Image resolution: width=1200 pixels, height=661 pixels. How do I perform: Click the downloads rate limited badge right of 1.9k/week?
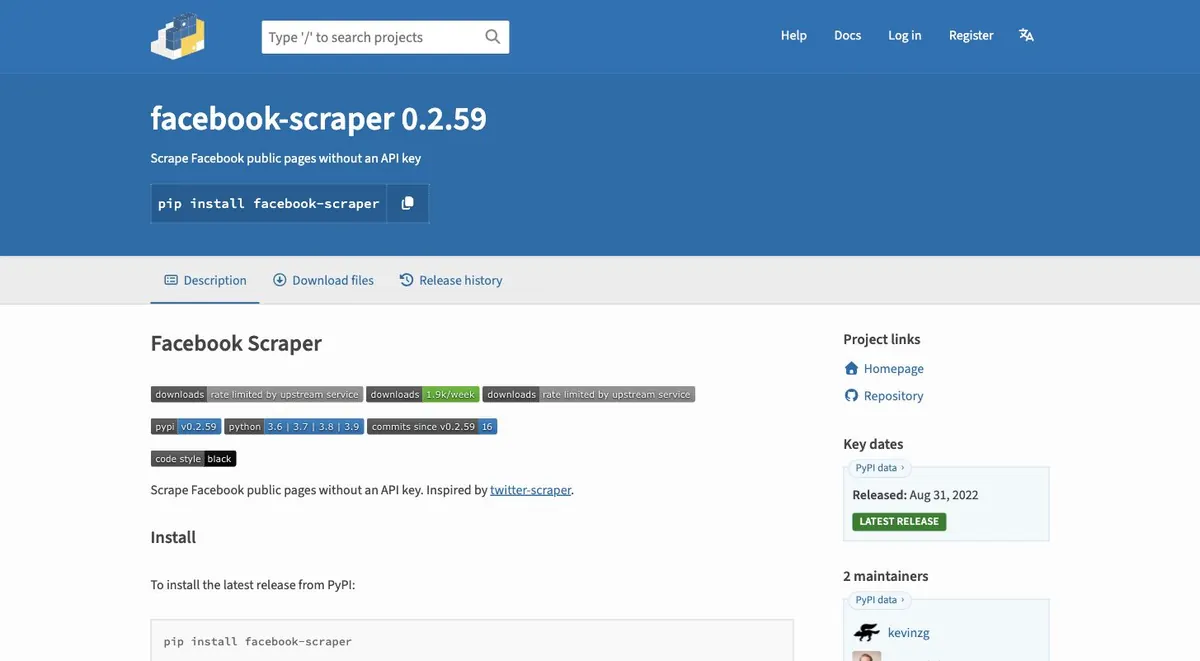589,394
